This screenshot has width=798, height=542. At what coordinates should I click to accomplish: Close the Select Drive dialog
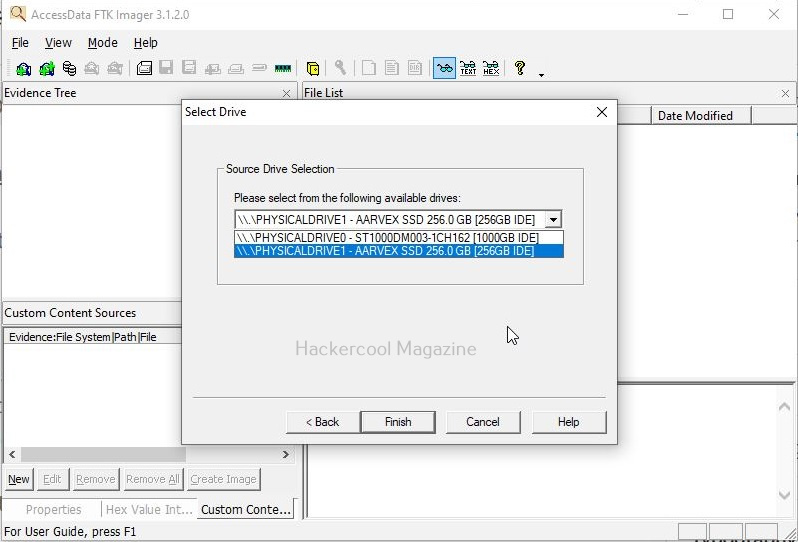pos(601,112)
